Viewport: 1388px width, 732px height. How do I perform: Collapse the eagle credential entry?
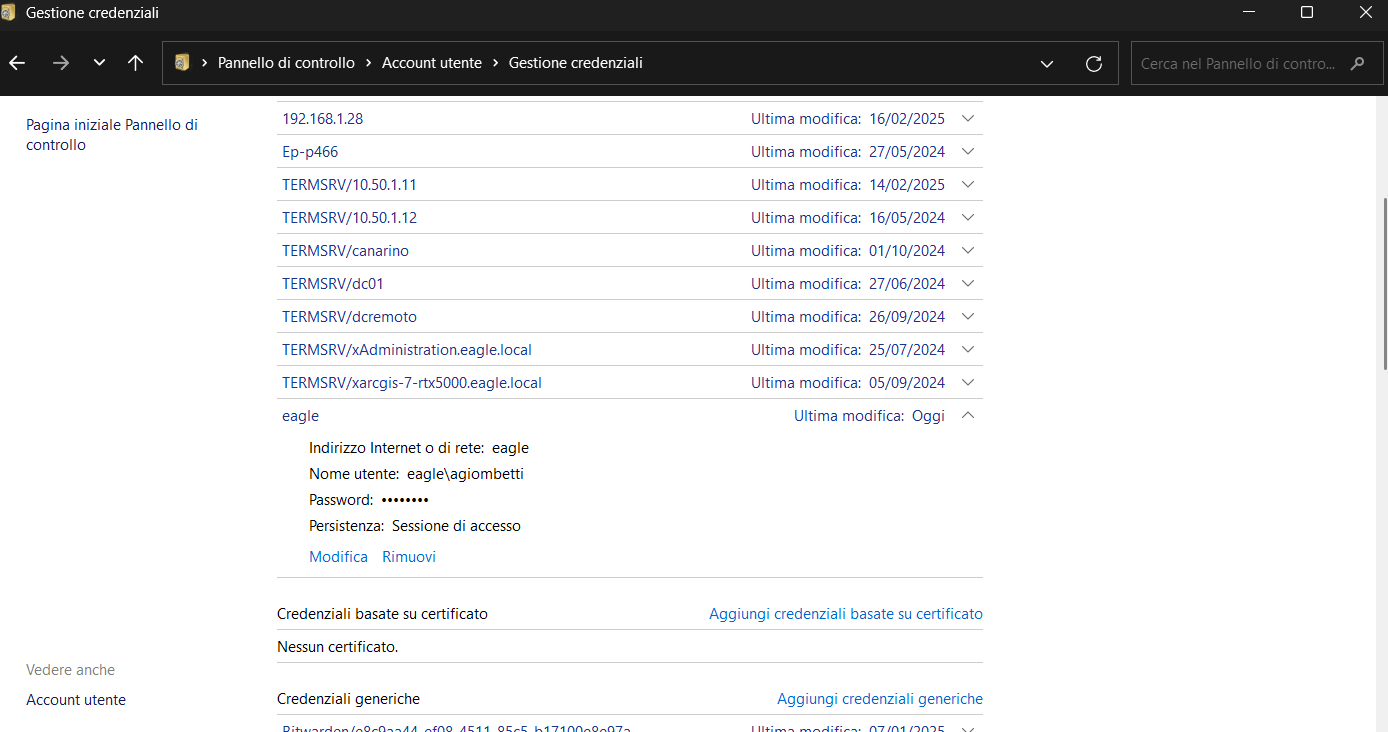pos(967,416)
